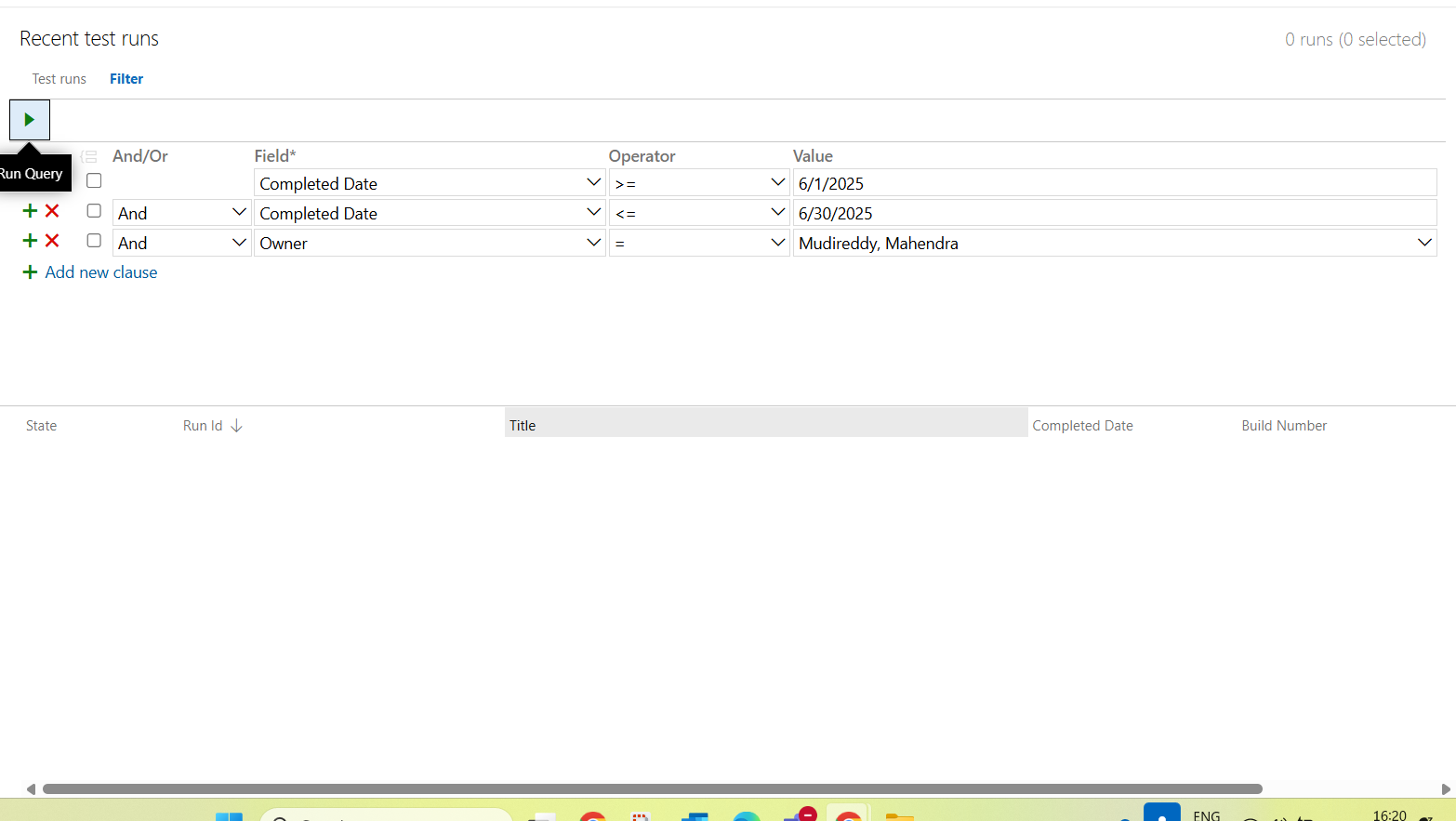Image resolution: width=1456 pixels, height=821 pixels.
Task: Click the horizontal scrollbar thumb
Action: tap(653, 789)
